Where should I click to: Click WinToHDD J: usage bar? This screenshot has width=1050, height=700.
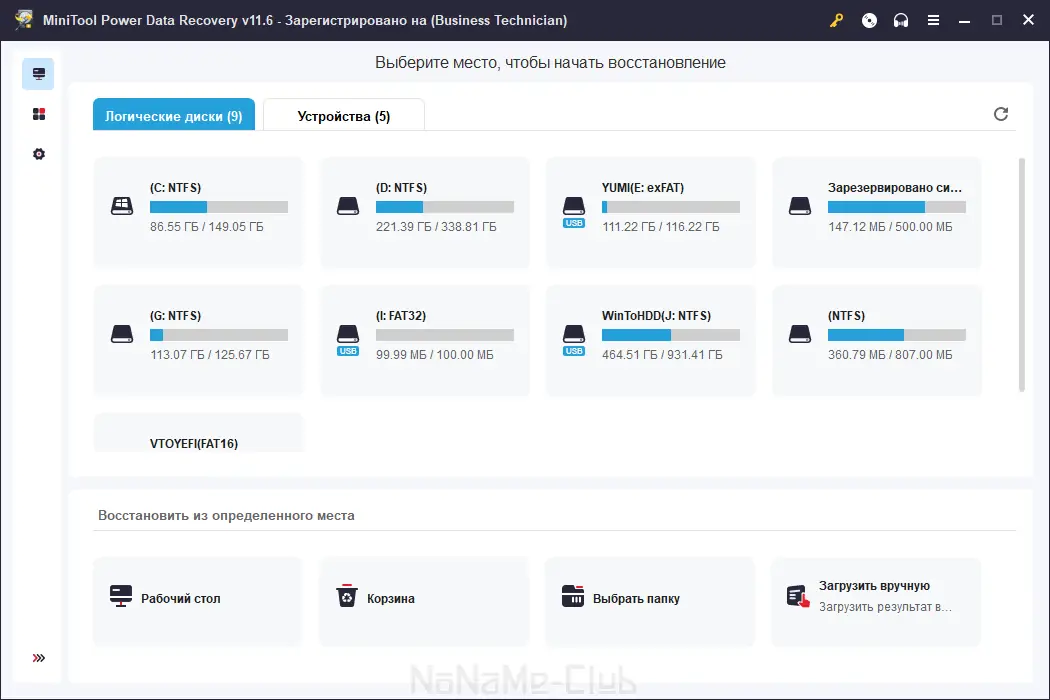pos(671,335)
